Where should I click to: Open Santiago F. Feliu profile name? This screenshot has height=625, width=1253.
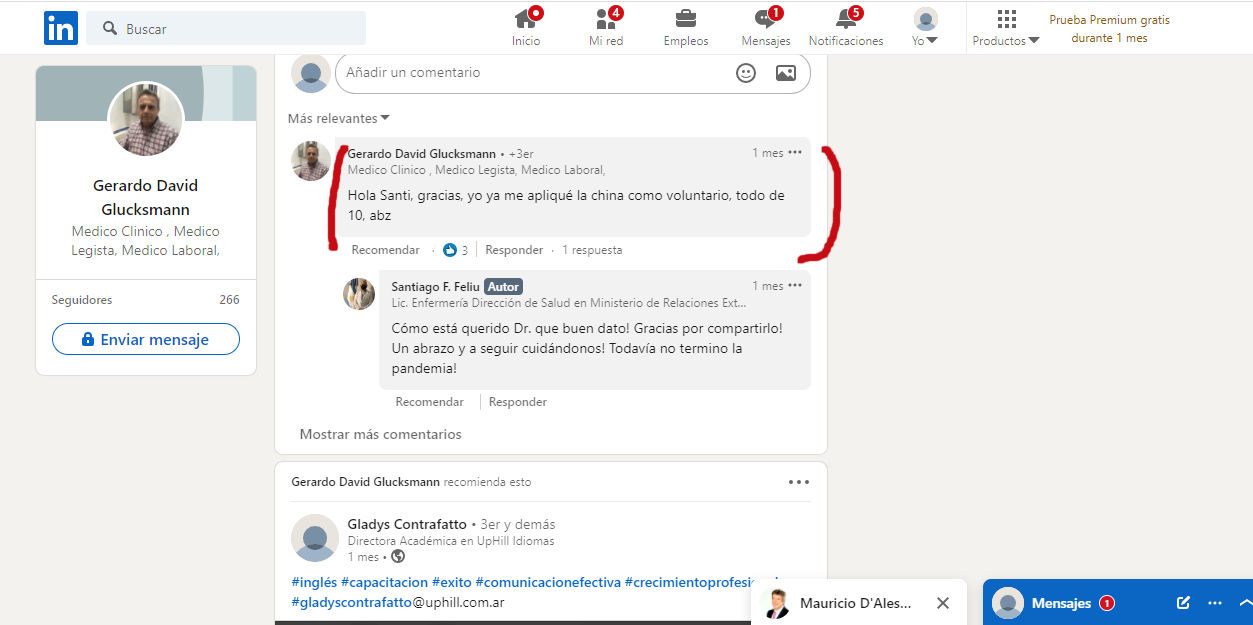point(435,287)
